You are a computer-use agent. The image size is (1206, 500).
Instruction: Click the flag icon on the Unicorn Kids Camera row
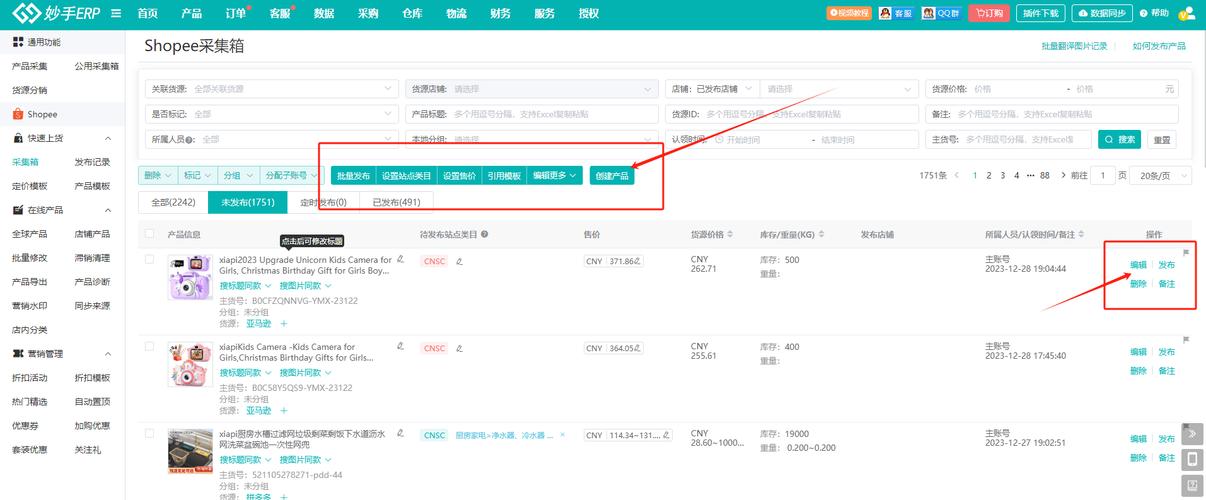pos(1186,252)
